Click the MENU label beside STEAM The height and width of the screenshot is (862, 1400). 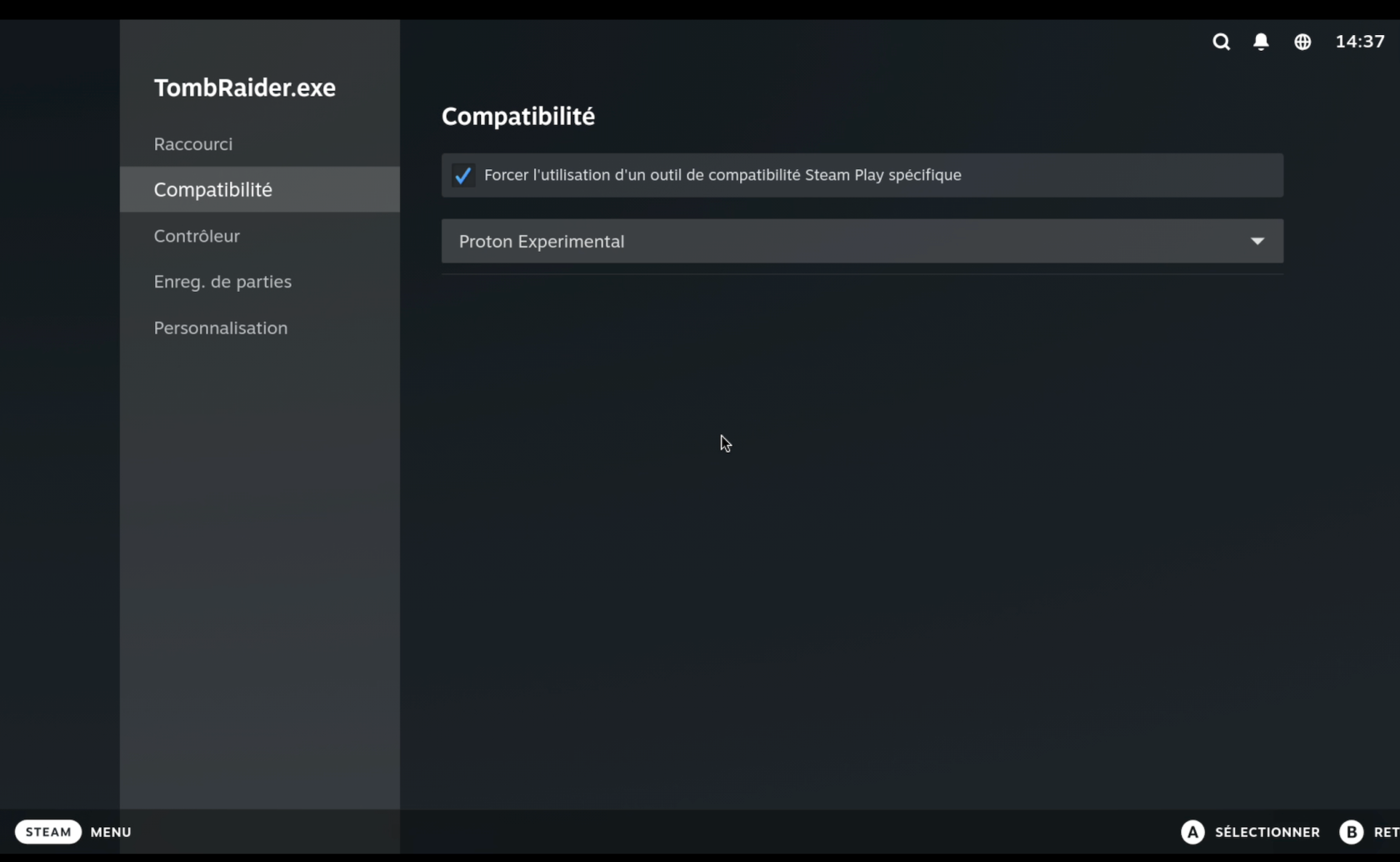click(111, 832)
